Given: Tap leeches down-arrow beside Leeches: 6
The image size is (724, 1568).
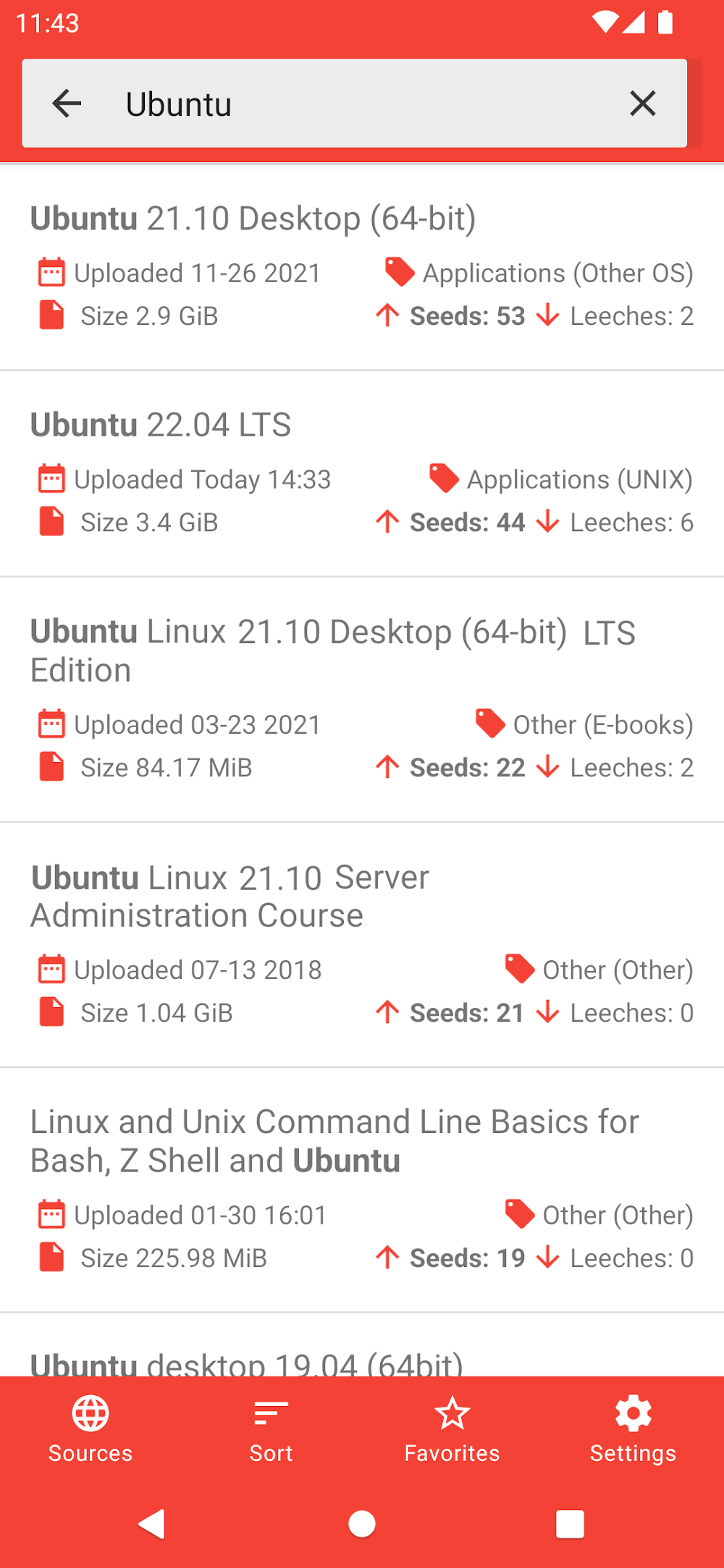Looking at the screenshot, I should [x=548, y=522].
